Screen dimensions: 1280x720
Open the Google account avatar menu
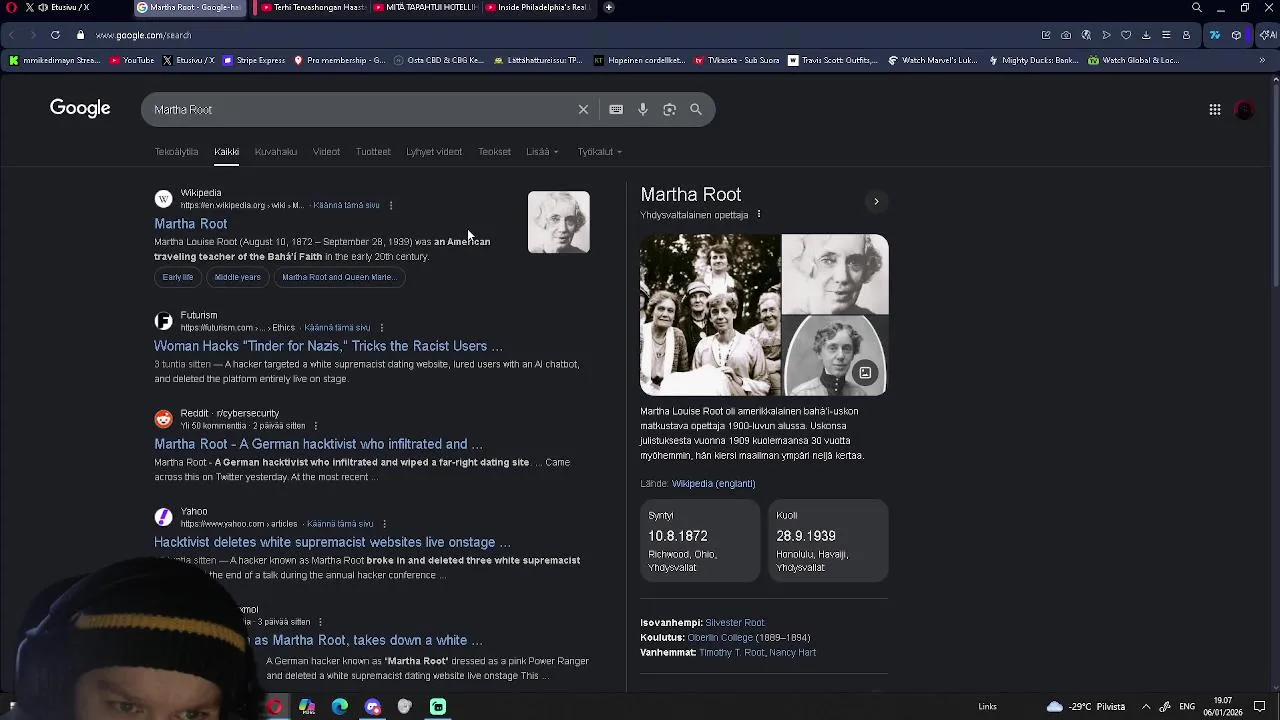coord(1245,110)
